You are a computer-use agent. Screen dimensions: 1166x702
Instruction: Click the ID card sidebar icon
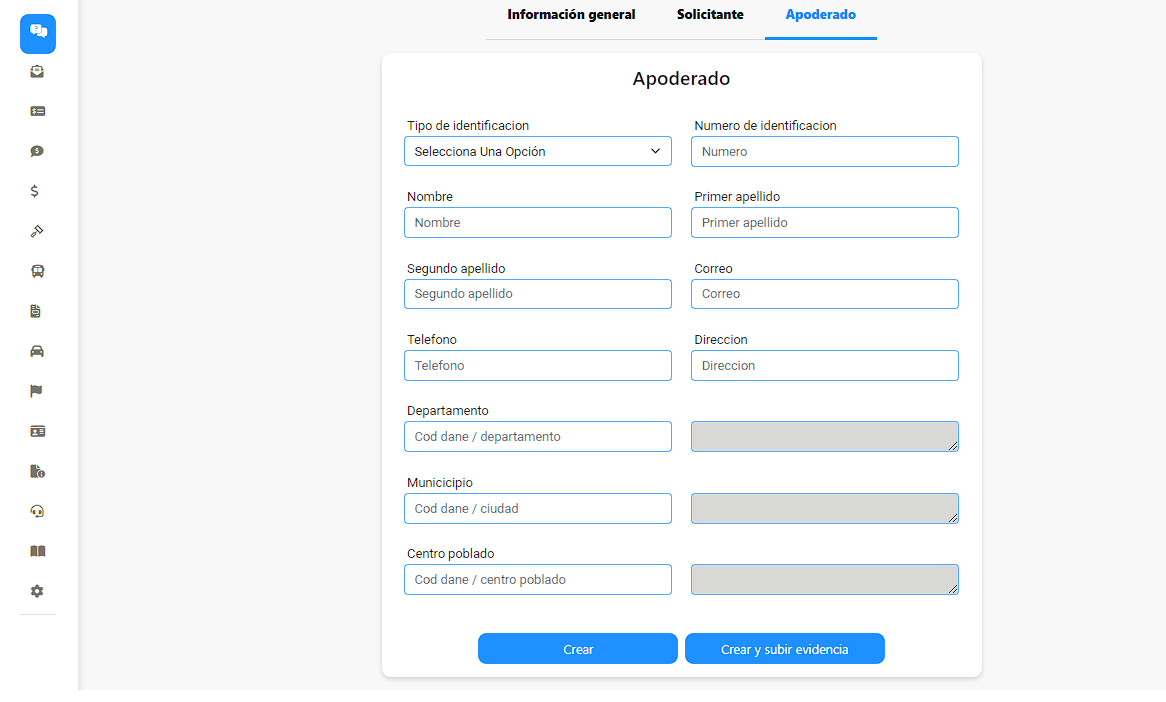37,431
